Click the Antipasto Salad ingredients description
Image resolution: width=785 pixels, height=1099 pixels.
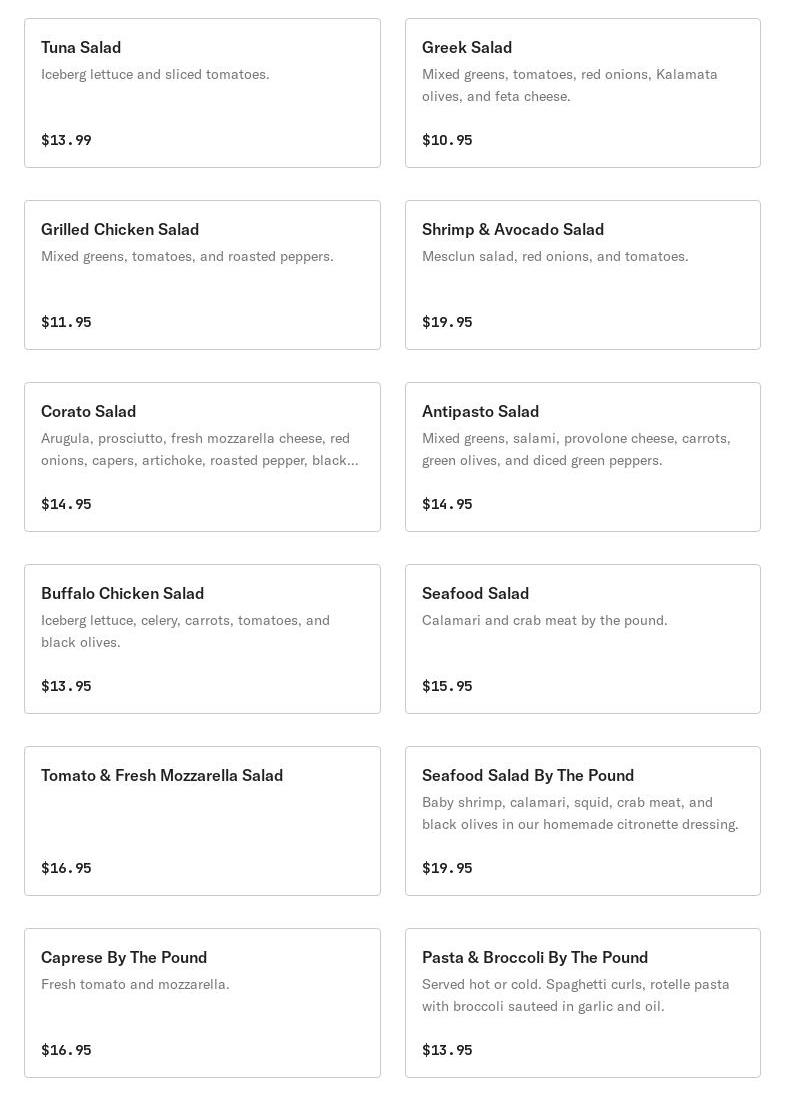576,449
